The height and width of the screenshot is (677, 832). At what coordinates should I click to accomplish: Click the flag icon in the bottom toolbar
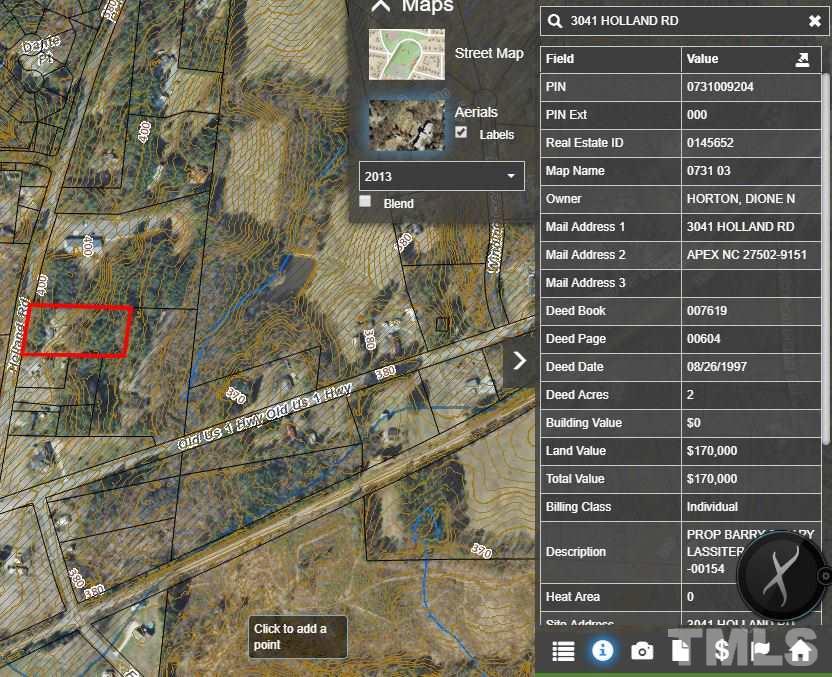coord(760,650)
